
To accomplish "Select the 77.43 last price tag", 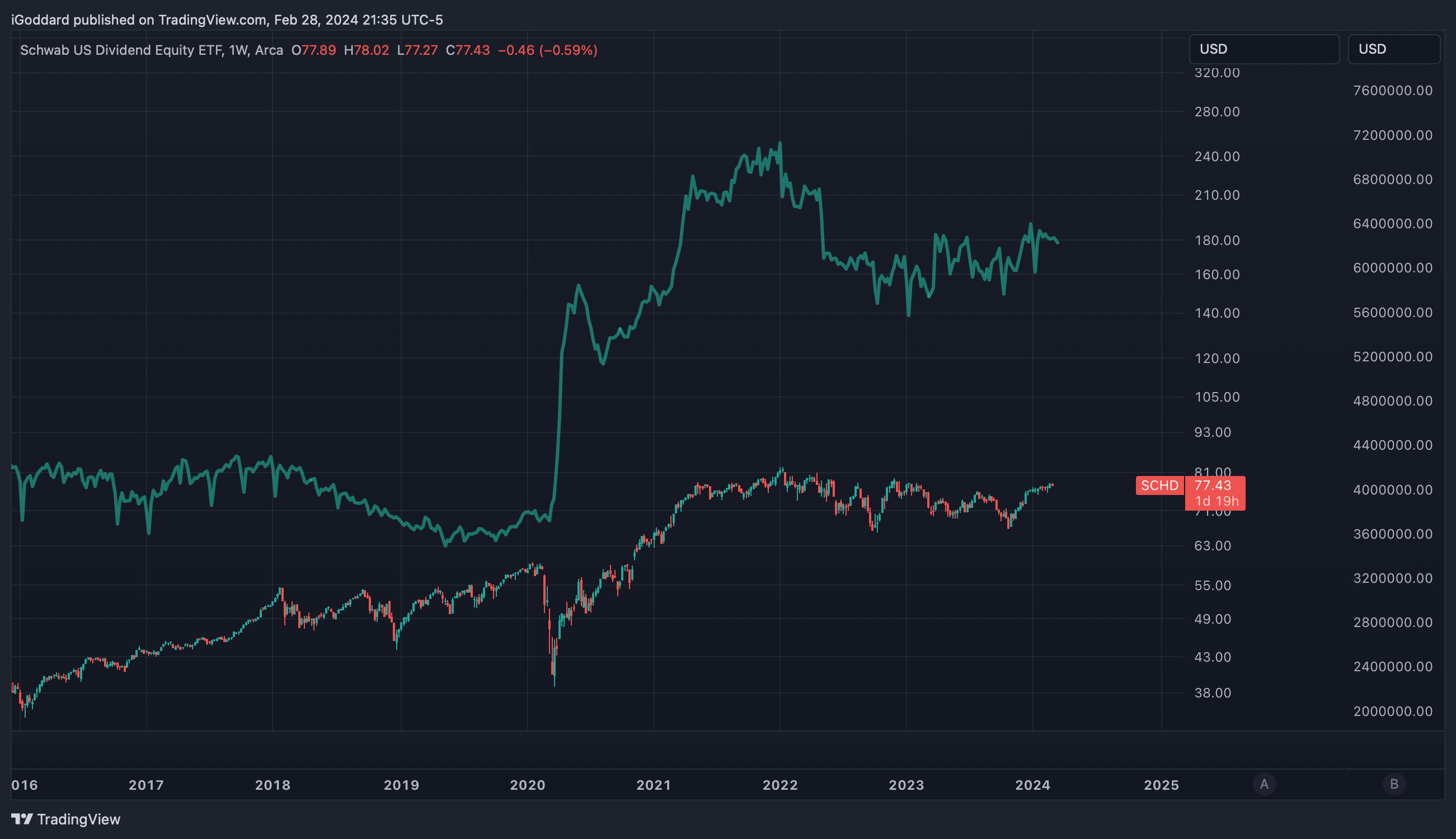I will click(1213, 485).
